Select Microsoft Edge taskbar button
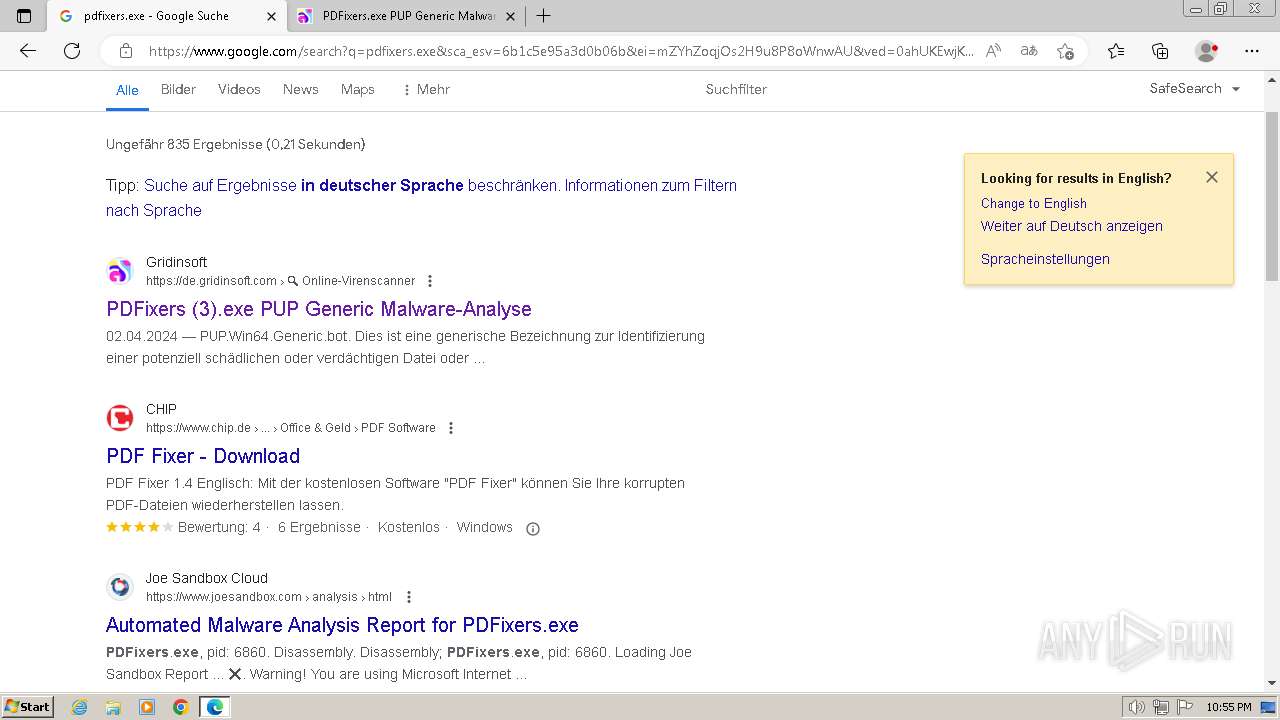Image resolution: width=1280 pixels, height=720 pixels. (214, 707)
